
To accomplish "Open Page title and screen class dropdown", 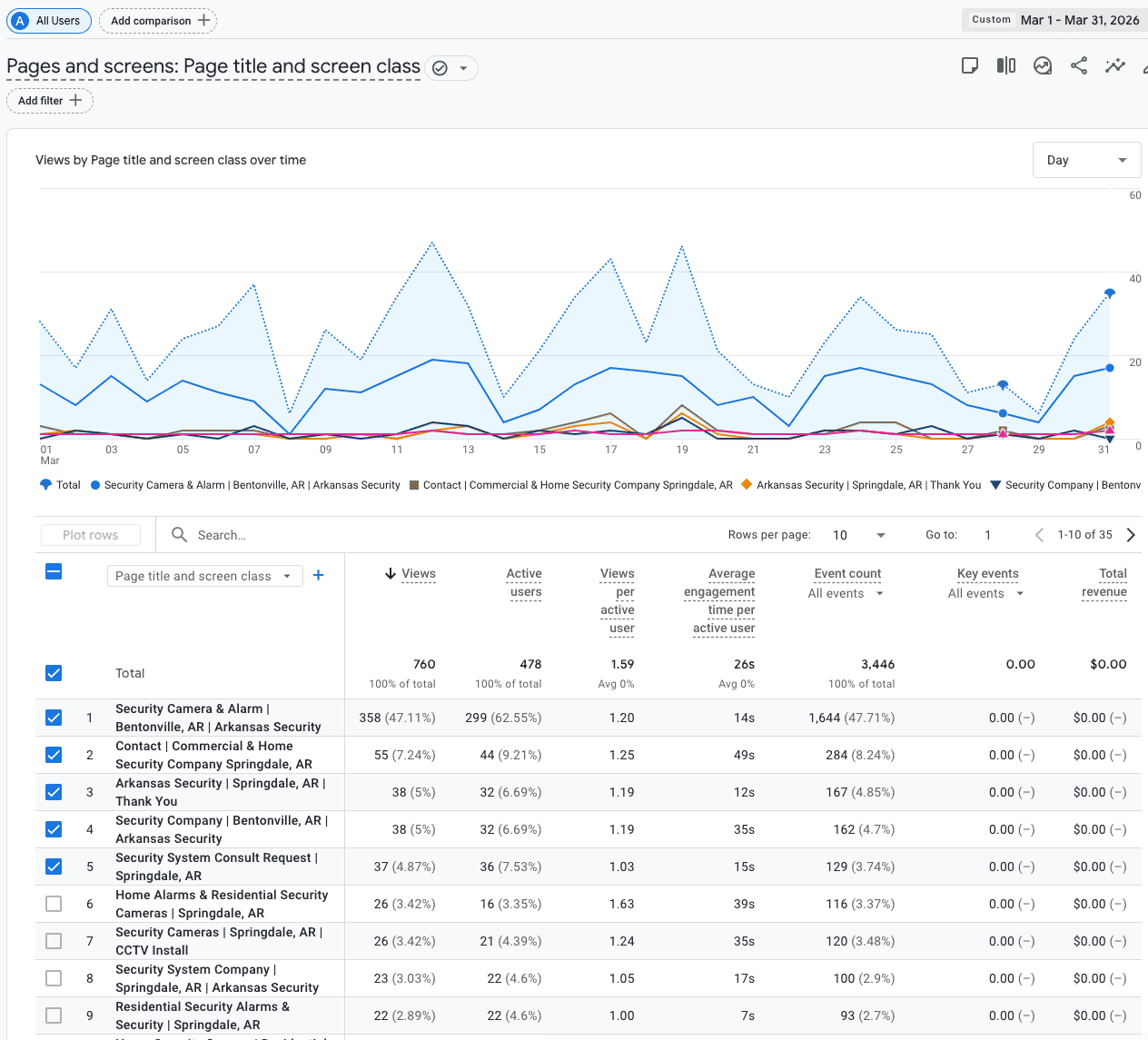I will tap(204, 576).
